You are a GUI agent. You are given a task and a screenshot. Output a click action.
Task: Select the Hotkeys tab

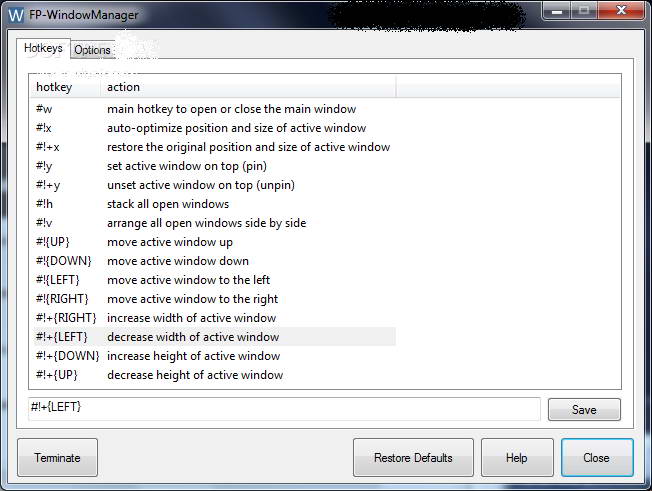click(43, 48)
